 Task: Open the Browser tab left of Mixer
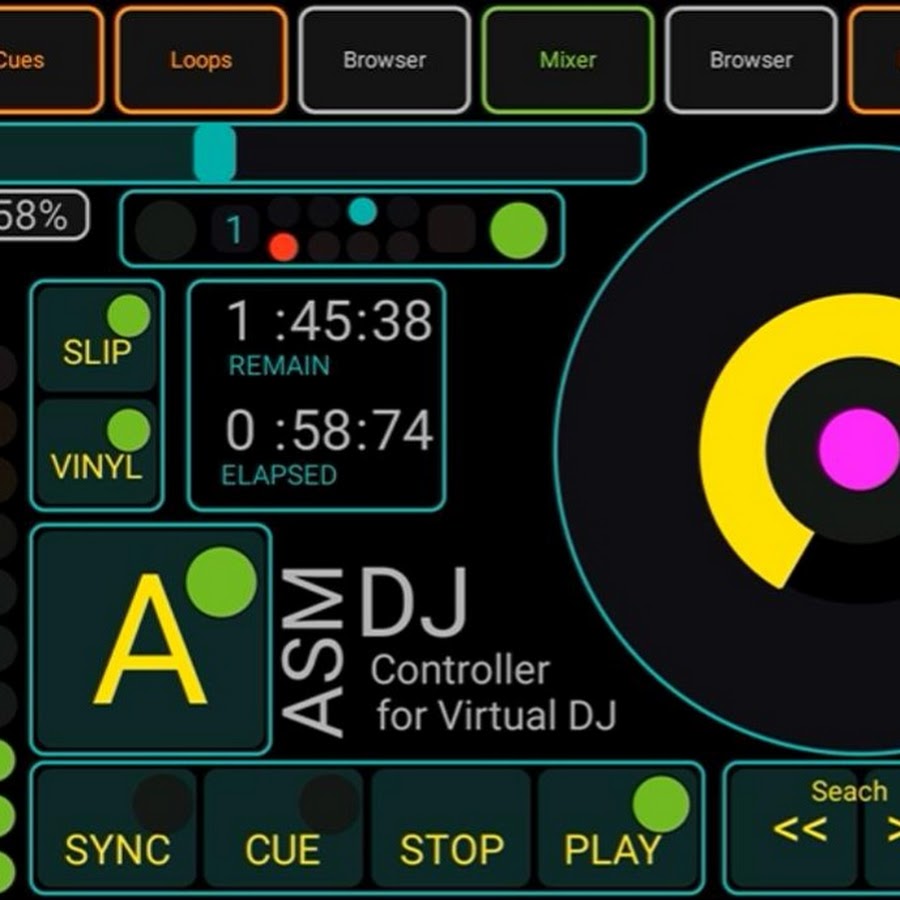point(385,60)
